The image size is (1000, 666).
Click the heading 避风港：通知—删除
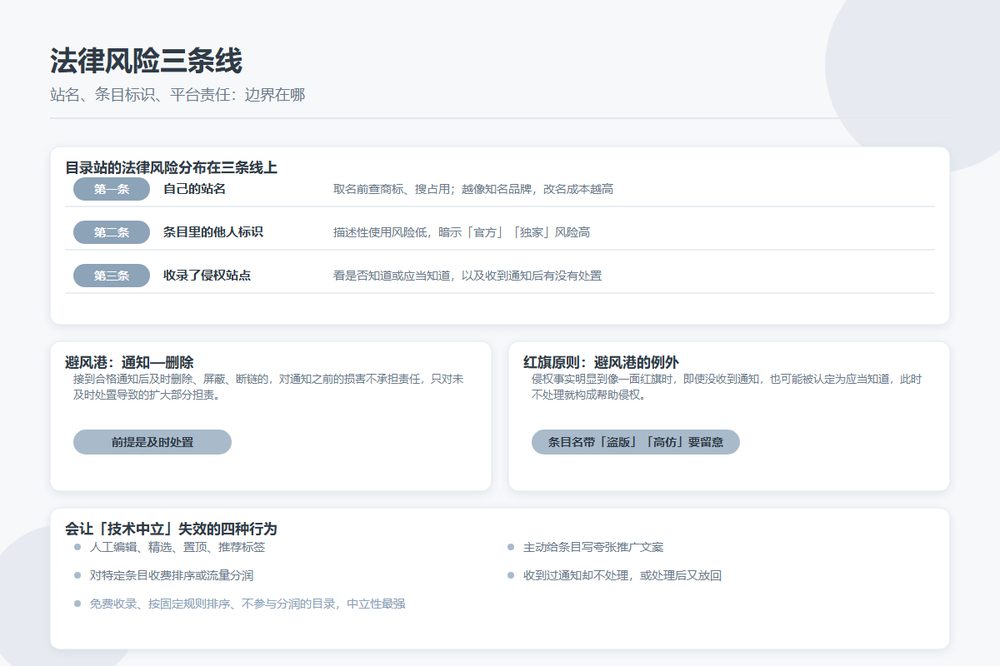coord(129,362)
